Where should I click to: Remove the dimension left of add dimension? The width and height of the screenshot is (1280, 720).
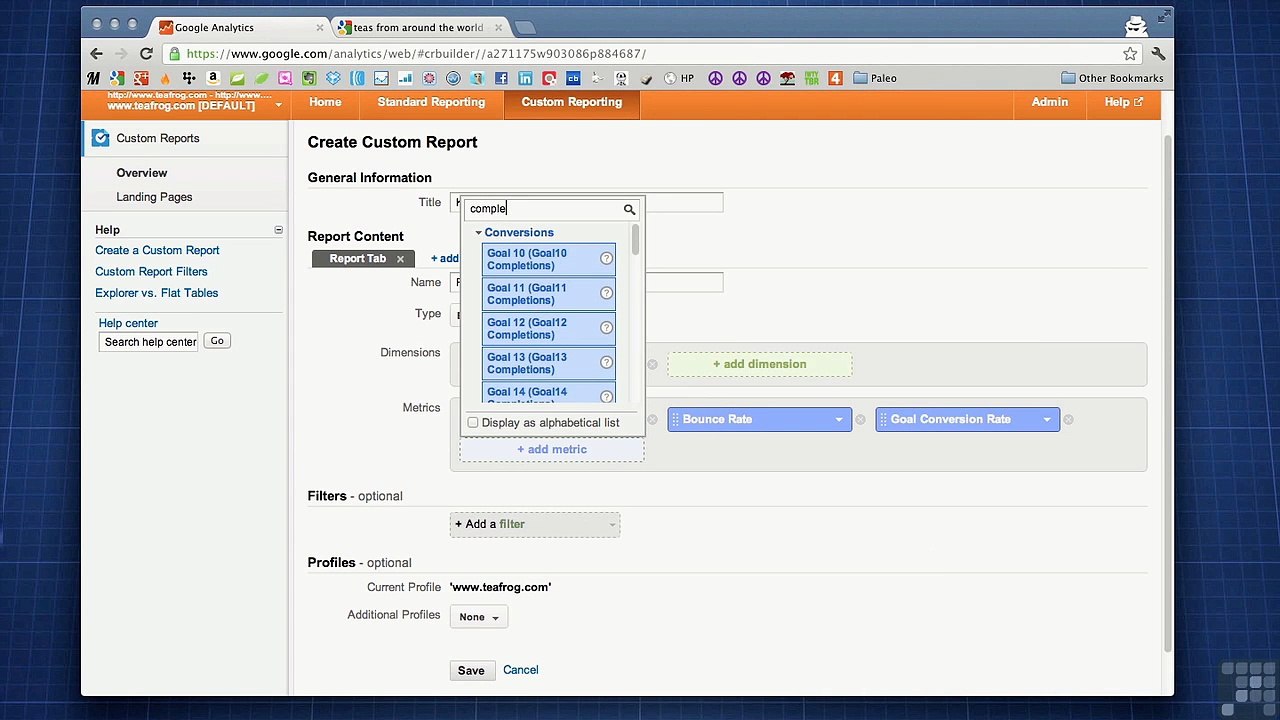pyautogui.click(x=652, y=364)
